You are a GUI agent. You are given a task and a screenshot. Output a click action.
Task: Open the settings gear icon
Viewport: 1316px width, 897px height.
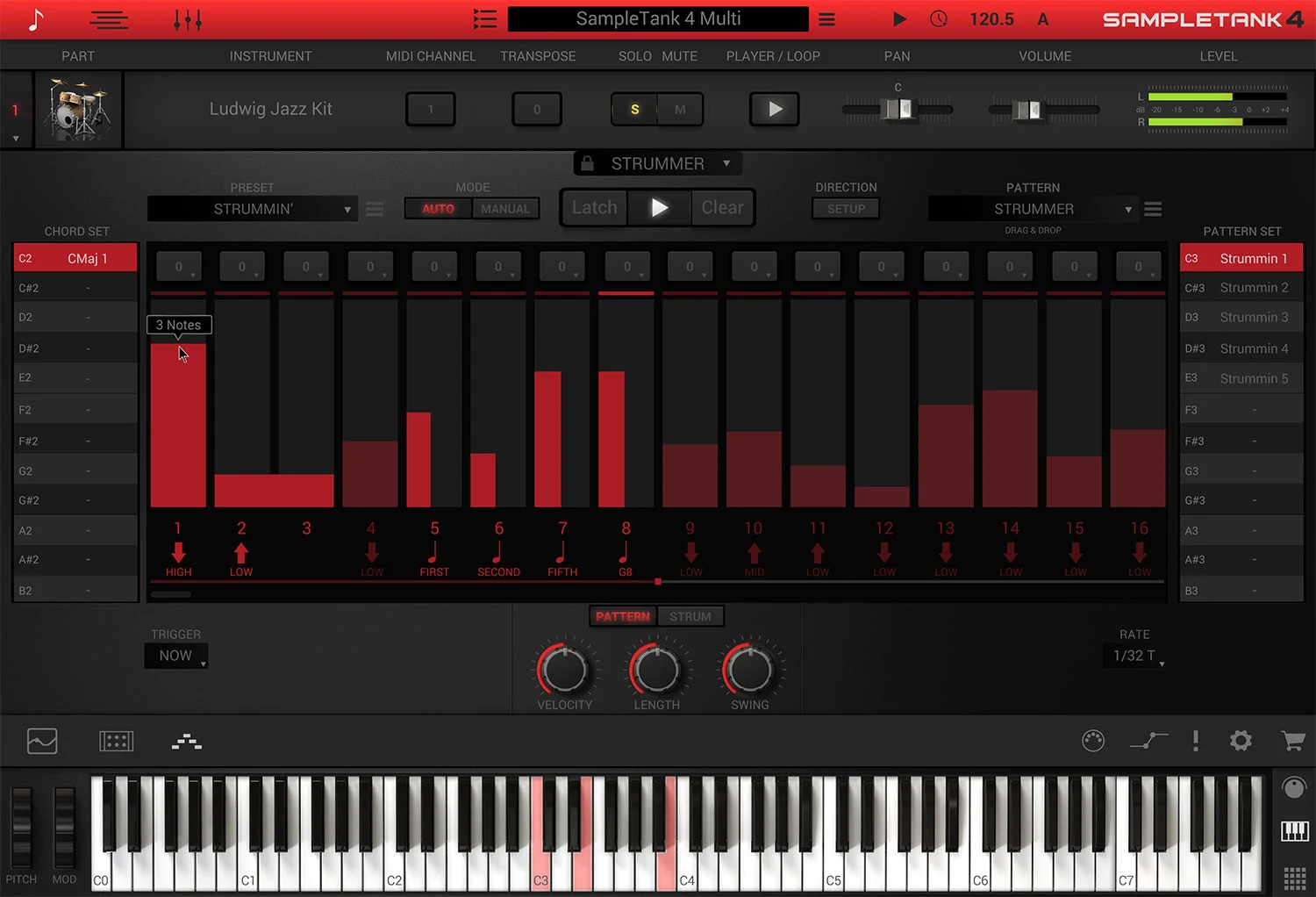coord(1241,741)
